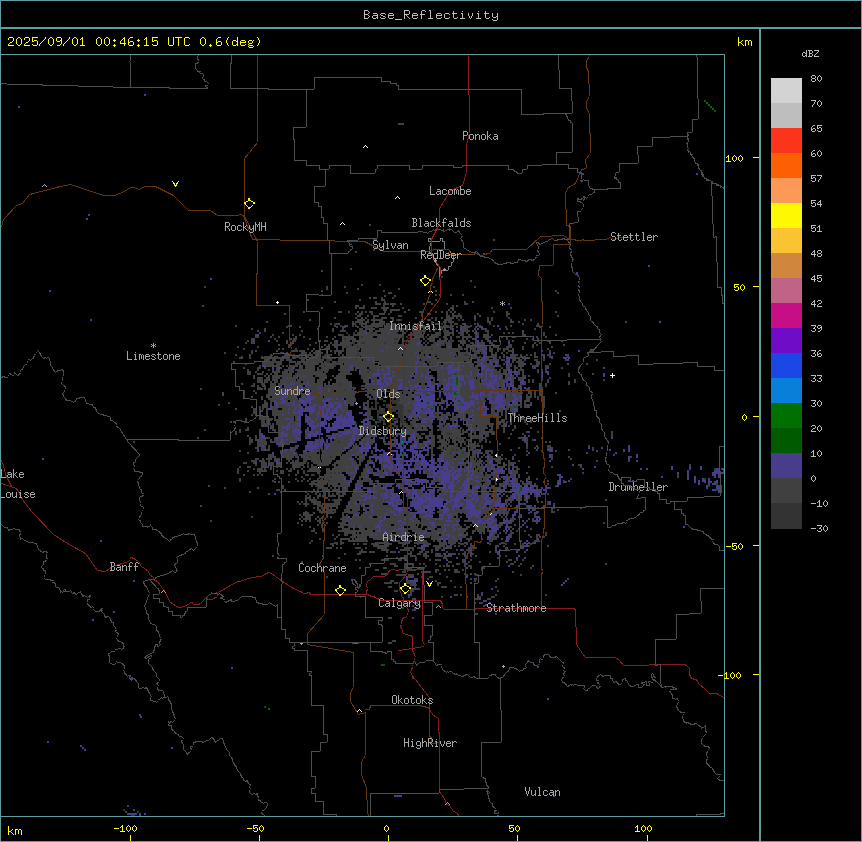862x842 pixels.
Task: Click the RockyMH label
Action: tap(245, 227)
